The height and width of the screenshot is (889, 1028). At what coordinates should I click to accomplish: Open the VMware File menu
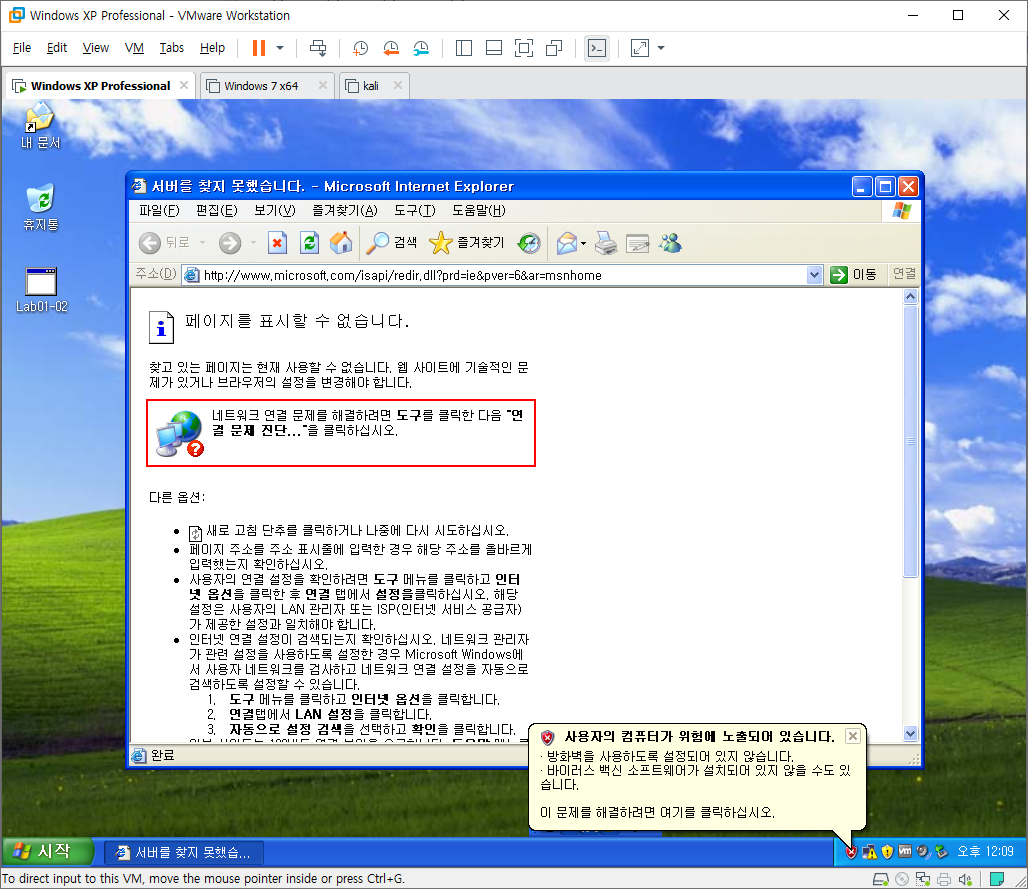22,48
